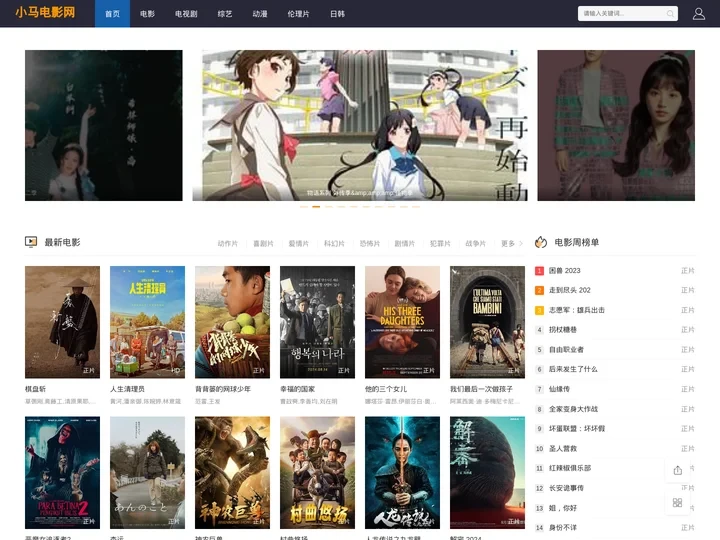
Task: Click the 他的三个女儿 title link
Action: 386,389
